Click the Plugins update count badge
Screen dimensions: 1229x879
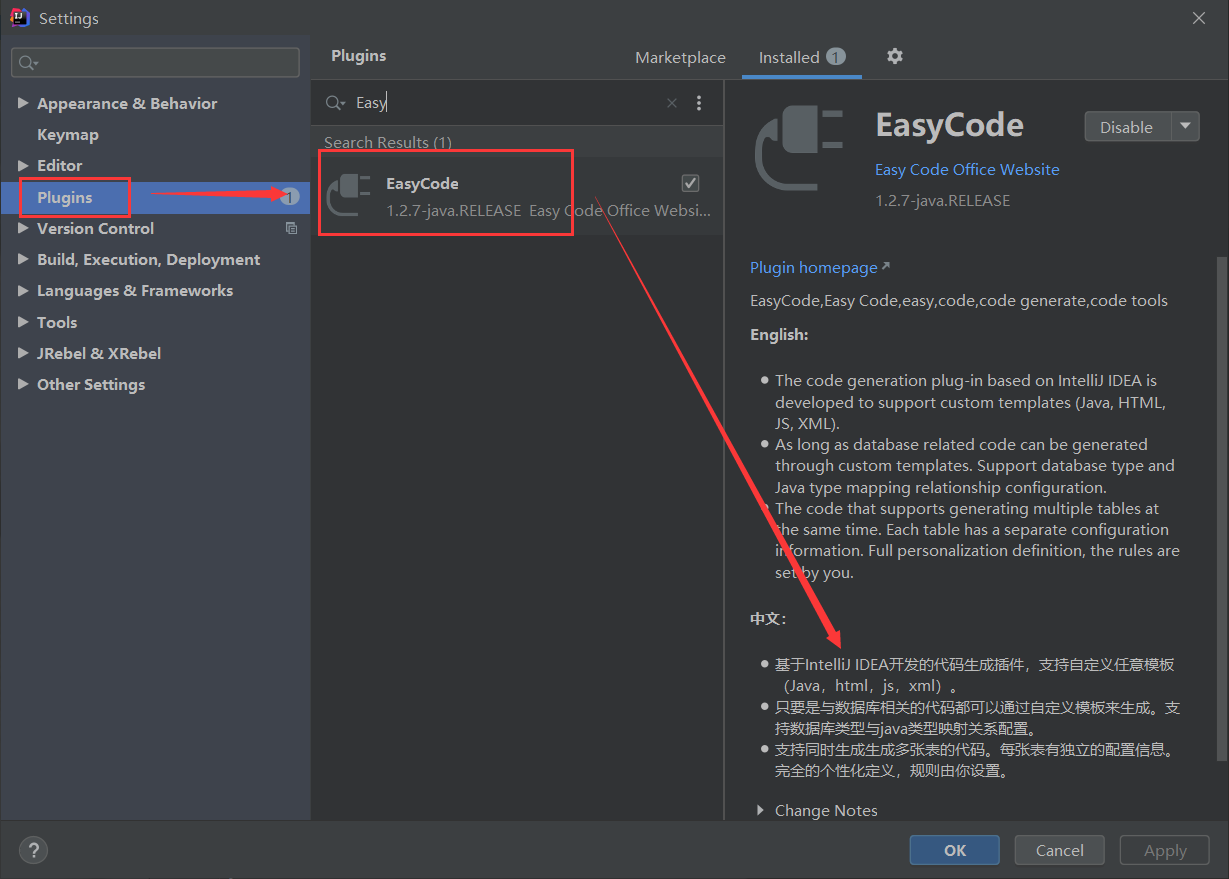pos(290,197)
